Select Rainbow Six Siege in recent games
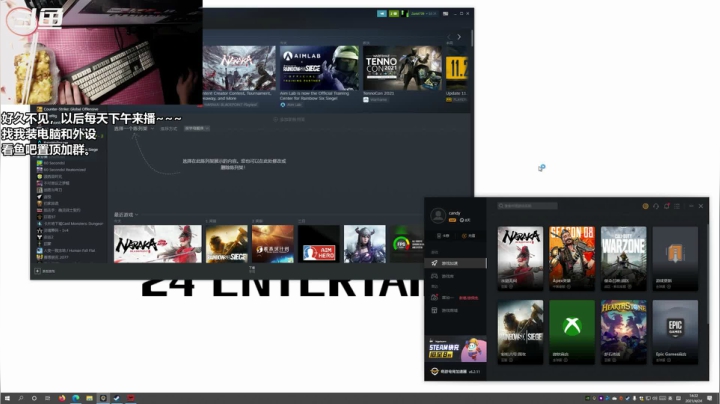 pyautogui.click(x=226, y=244)
